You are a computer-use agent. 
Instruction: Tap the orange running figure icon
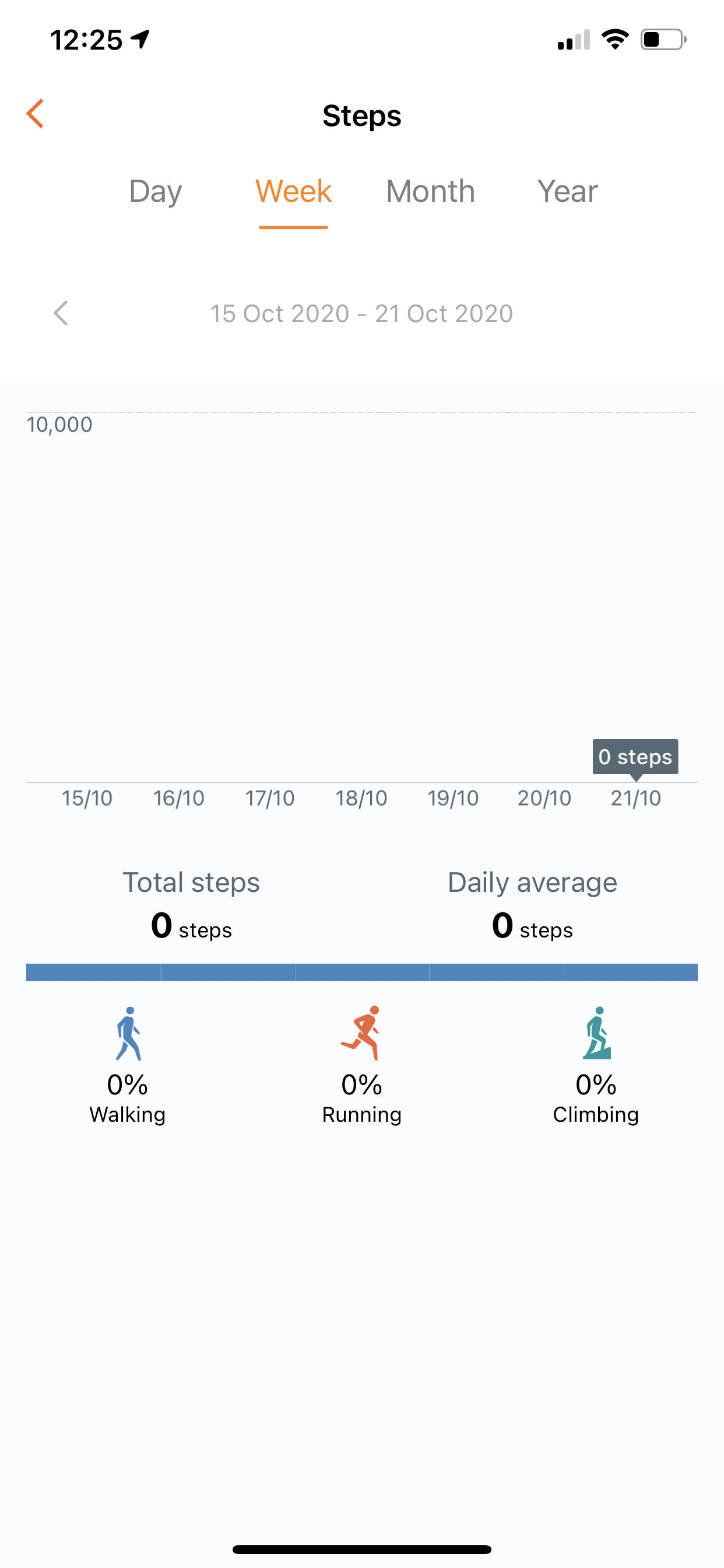[x=361, y=1034]
